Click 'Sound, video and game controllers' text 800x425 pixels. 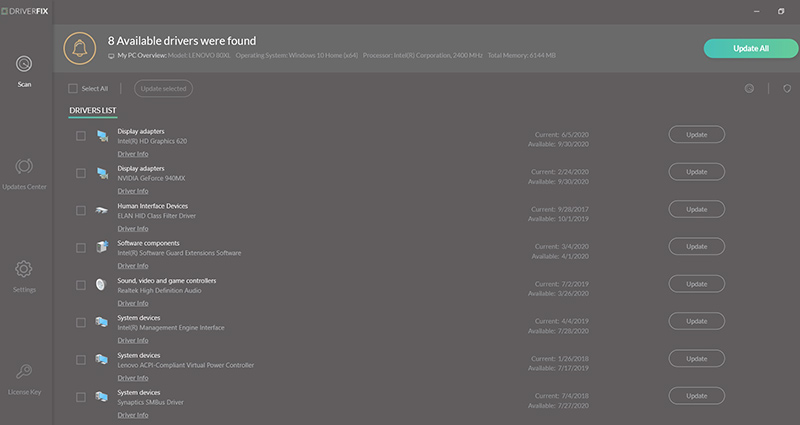[x=167, y=281]
